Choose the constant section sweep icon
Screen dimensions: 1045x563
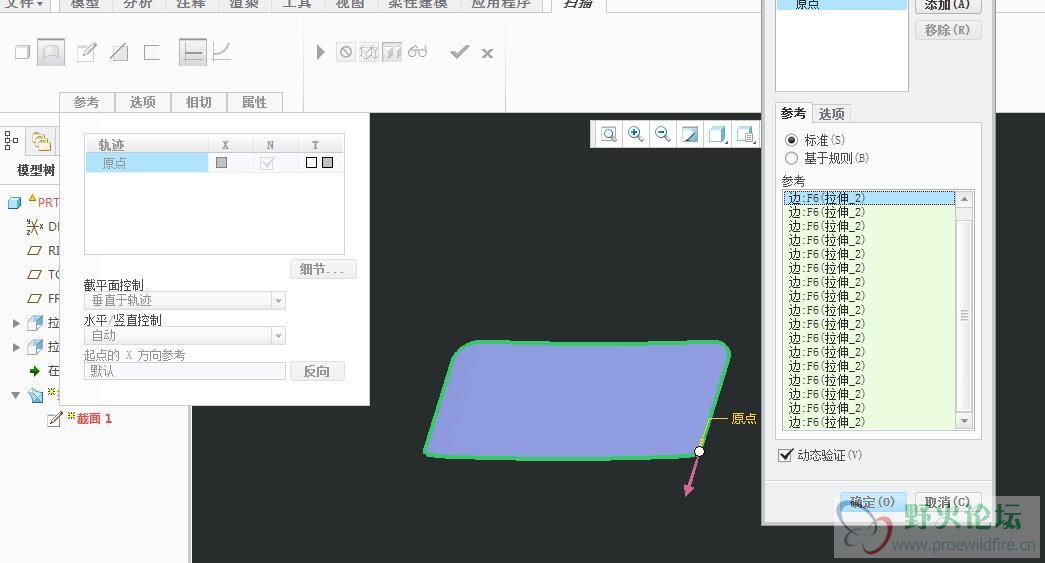click(x=193, y=52)
